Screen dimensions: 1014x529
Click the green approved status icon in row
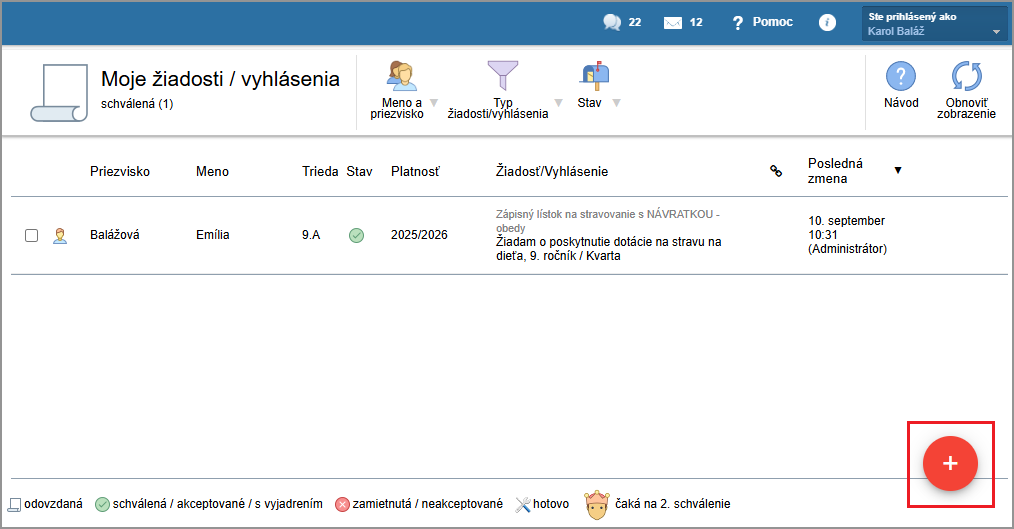click(x=356, y=235)
